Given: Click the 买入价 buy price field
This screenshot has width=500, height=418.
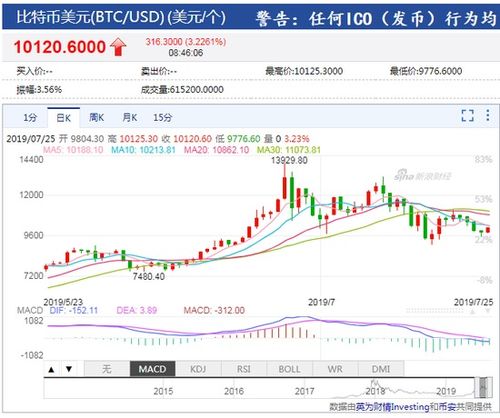Looking at the screenshot, I should point(34,71).
